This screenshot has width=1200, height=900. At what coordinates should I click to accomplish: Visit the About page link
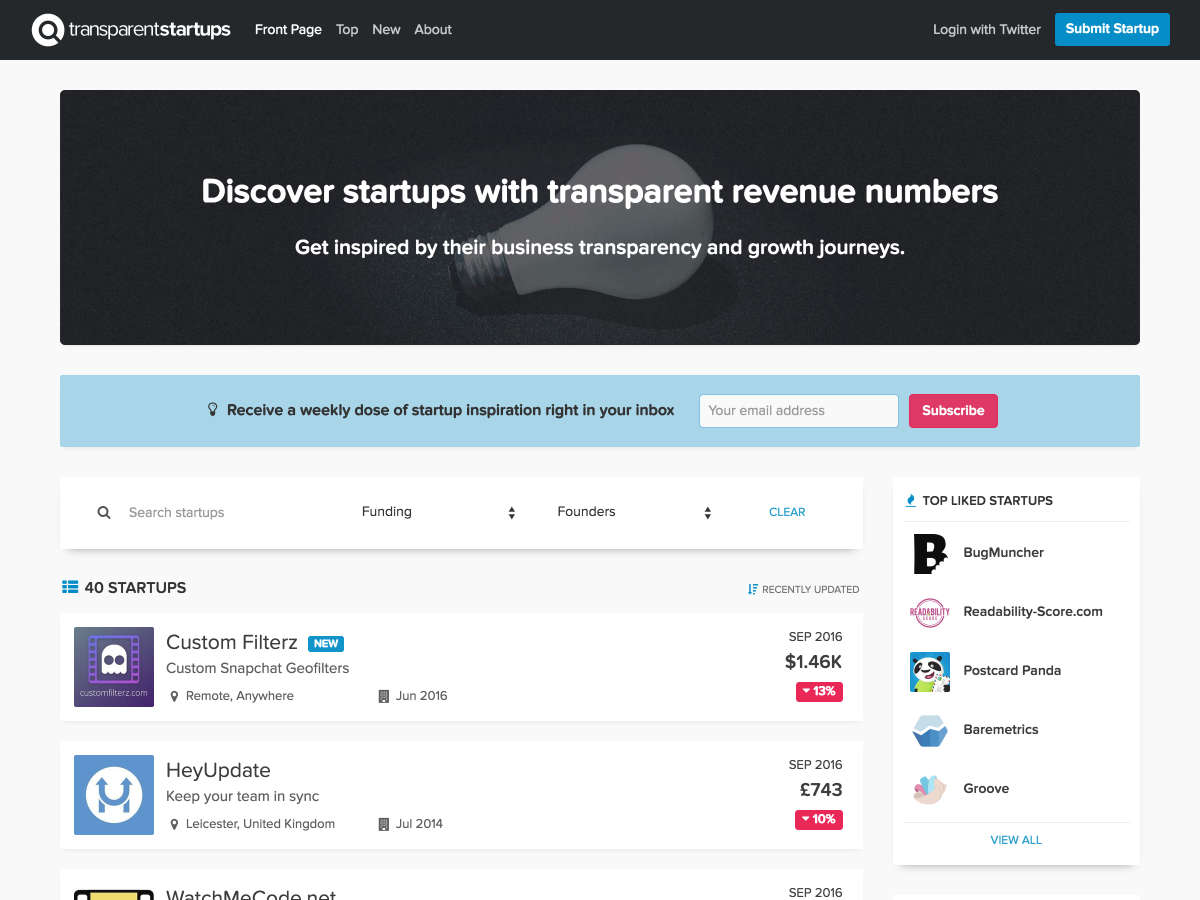pos(433,30)
